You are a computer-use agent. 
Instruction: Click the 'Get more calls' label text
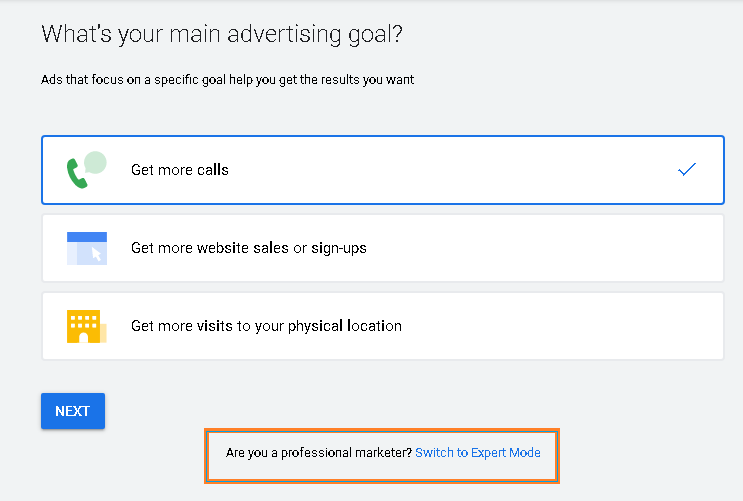coord(180,170)
